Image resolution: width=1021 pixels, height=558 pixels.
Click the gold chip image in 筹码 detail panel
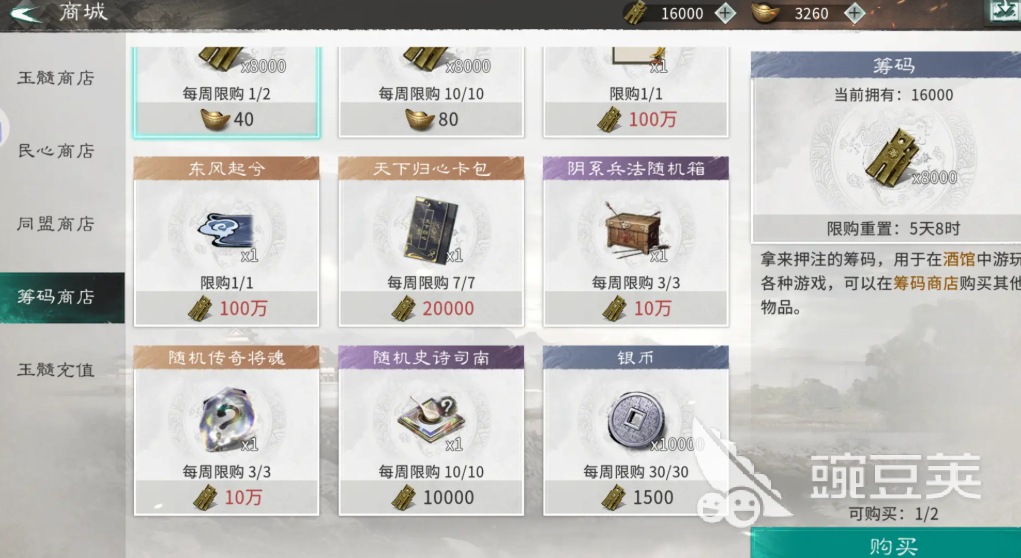(892, 154)
